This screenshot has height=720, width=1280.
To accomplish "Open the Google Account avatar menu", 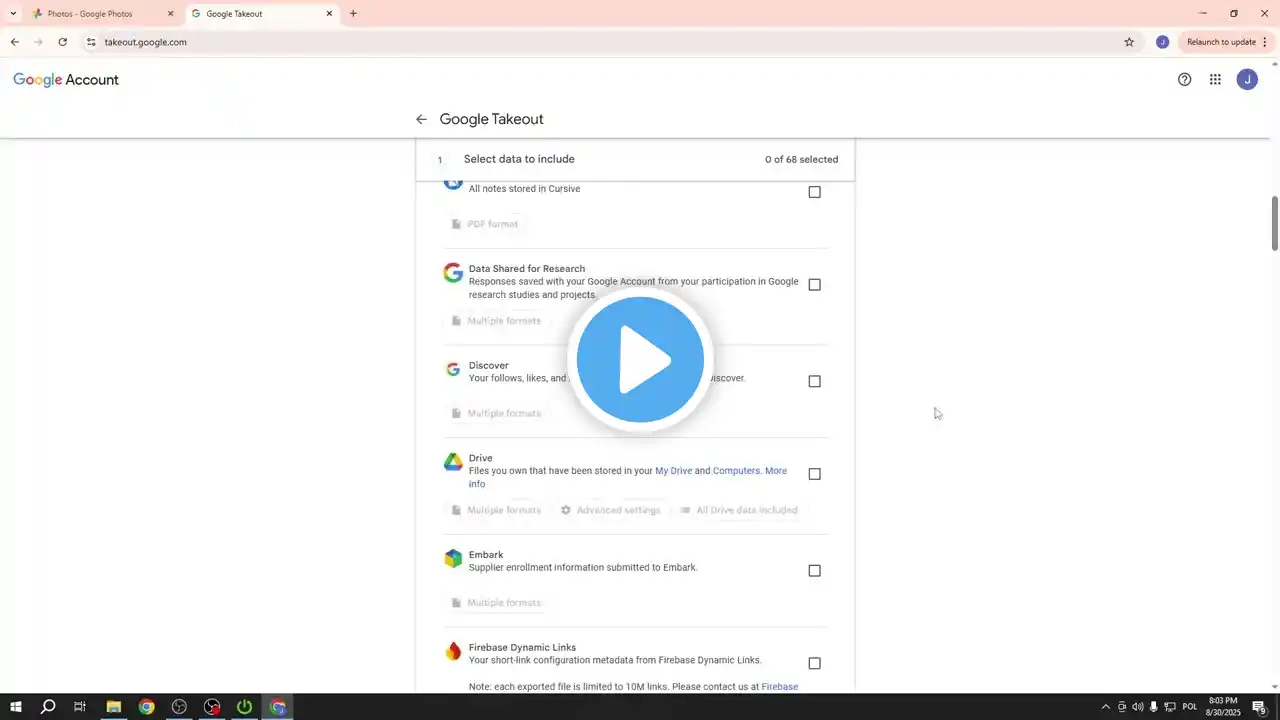I will click(1247, 80).
